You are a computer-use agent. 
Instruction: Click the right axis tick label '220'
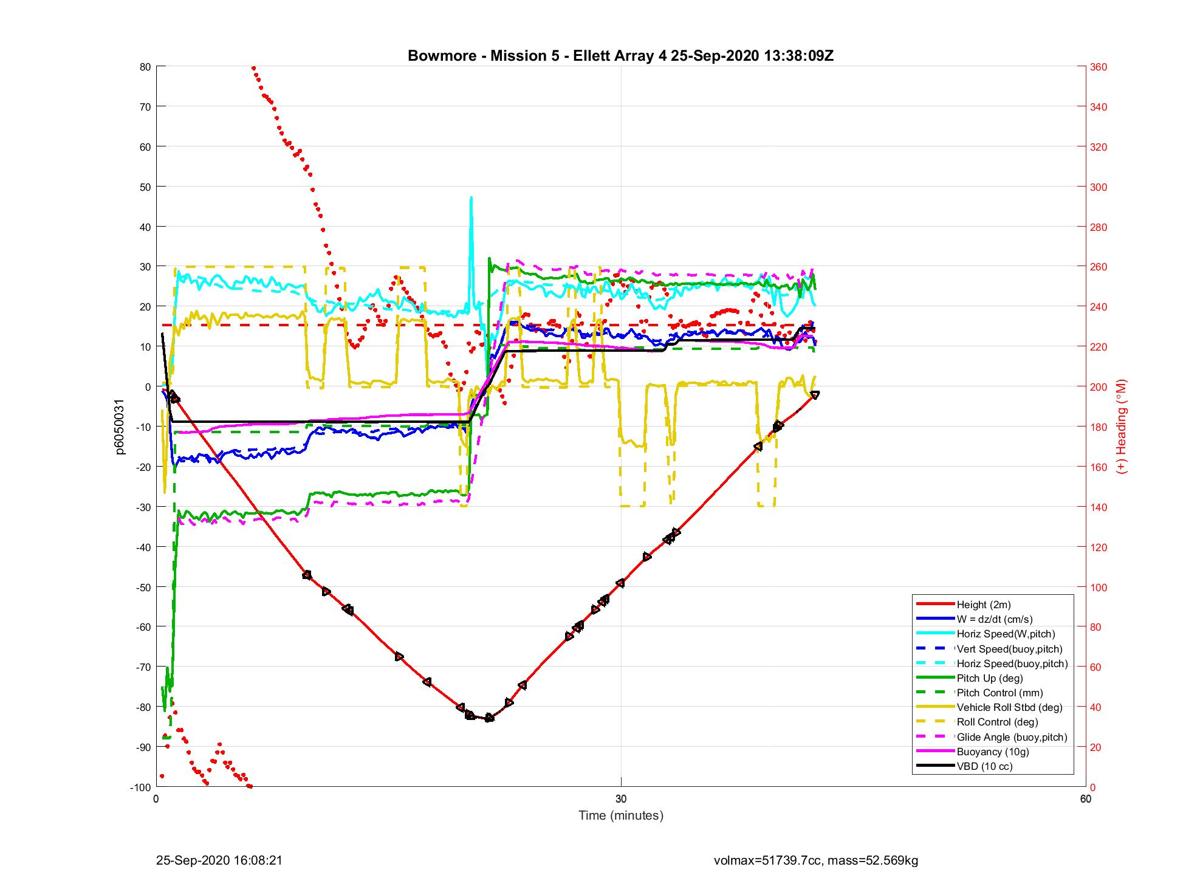1099,347
